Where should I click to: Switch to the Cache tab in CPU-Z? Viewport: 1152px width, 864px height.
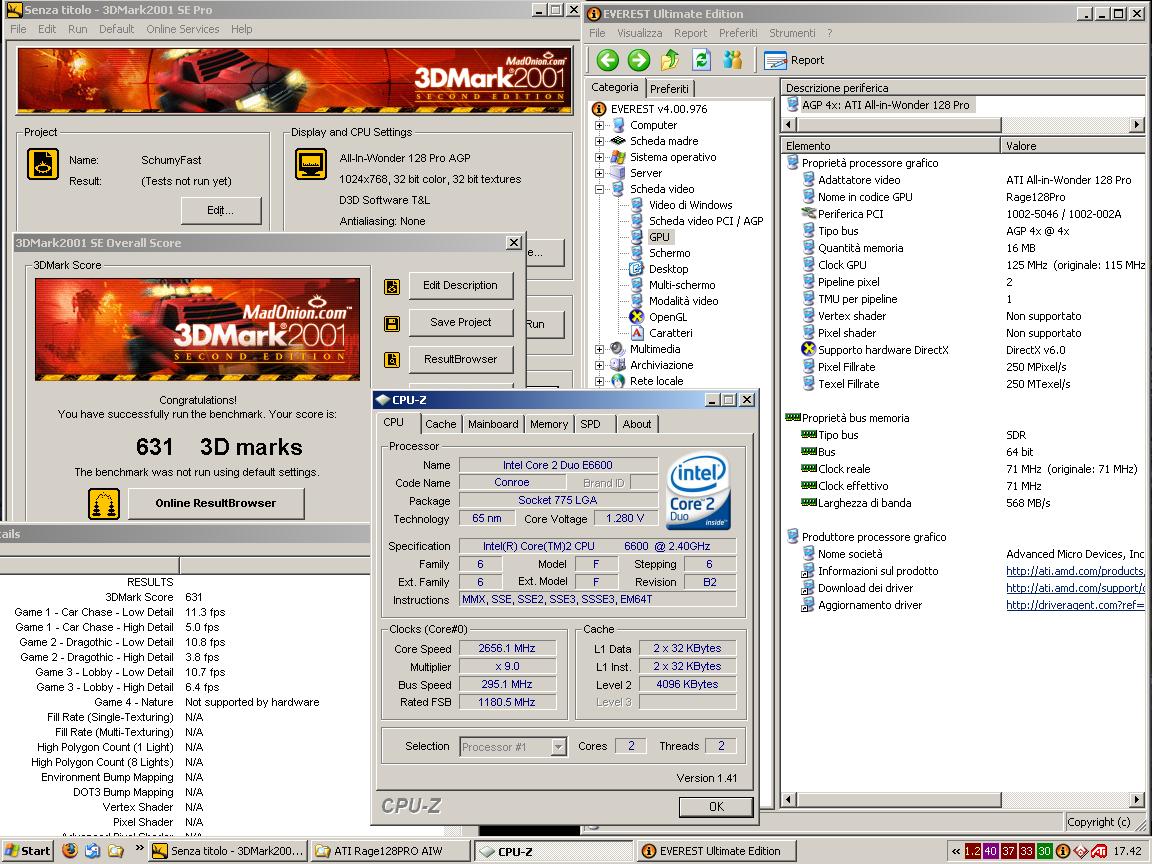click(x=441, y=424)
